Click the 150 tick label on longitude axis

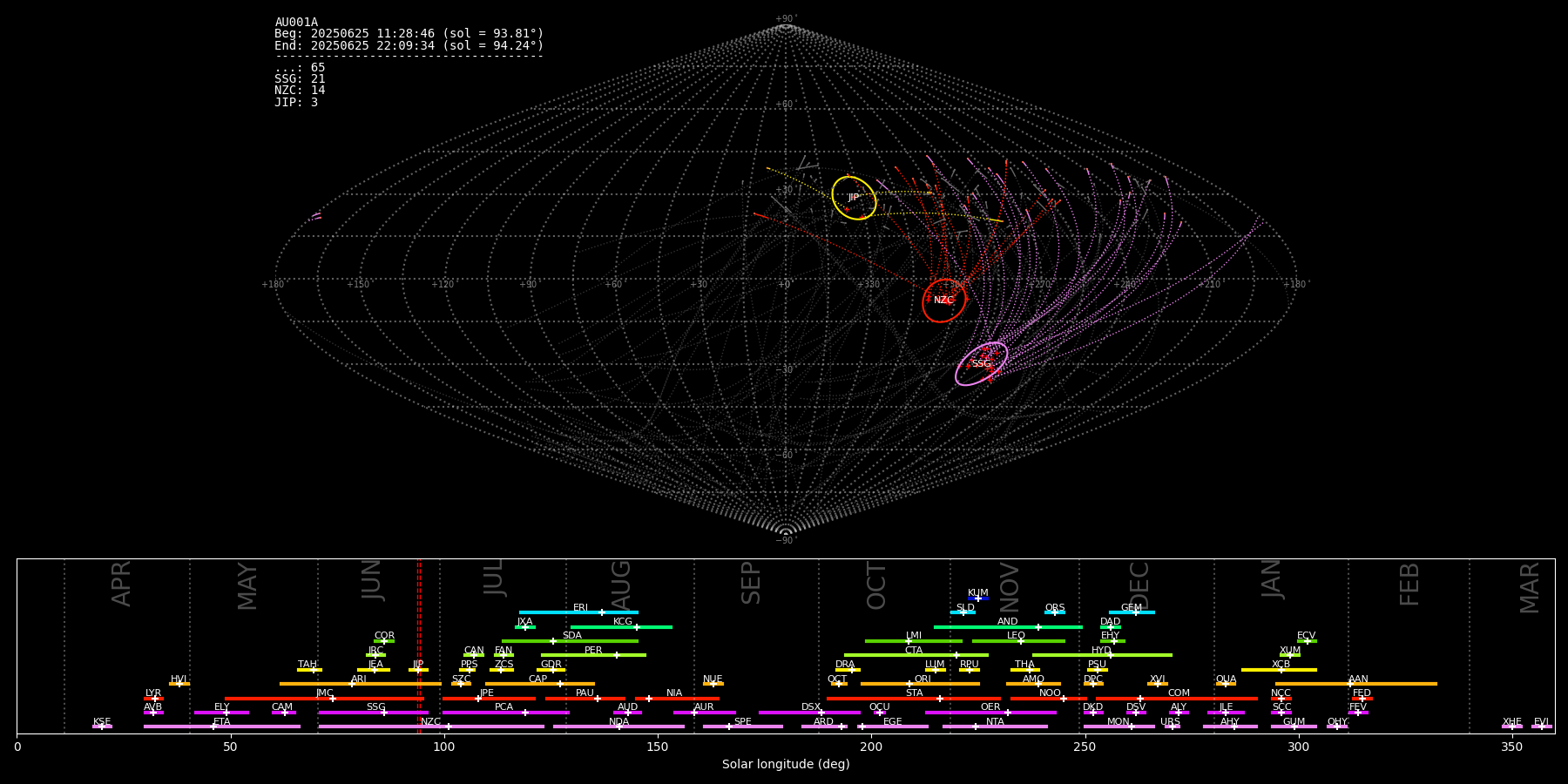tap(658, 747)
